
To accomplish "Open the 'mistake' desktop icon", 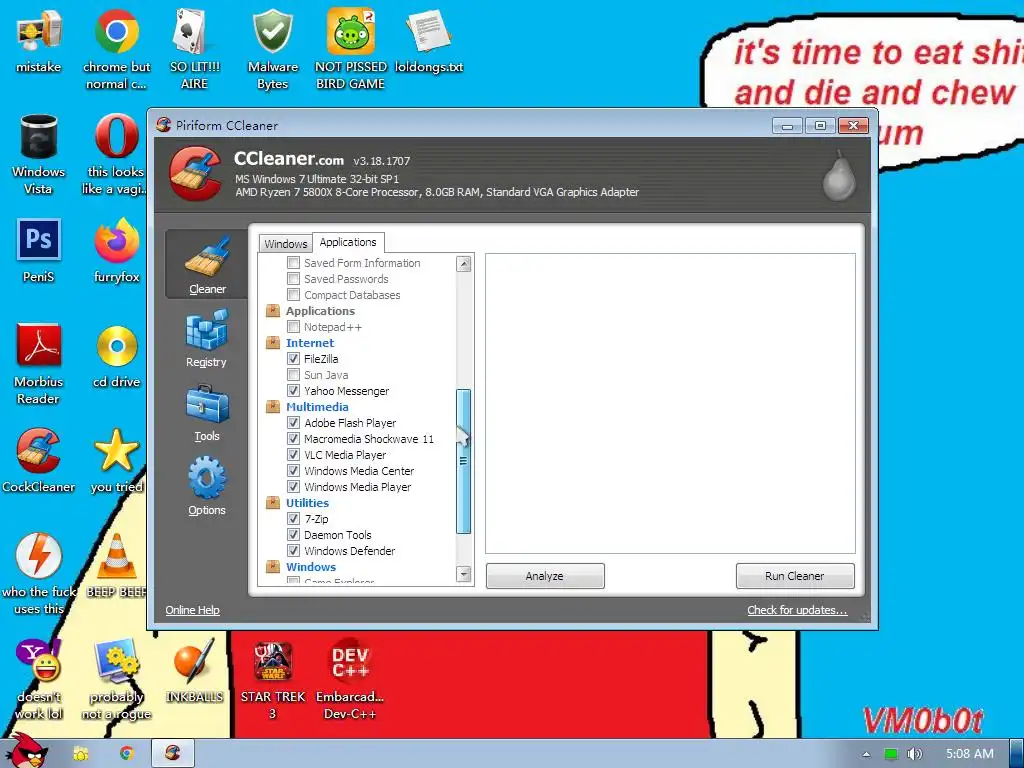I will pos(39,41).
